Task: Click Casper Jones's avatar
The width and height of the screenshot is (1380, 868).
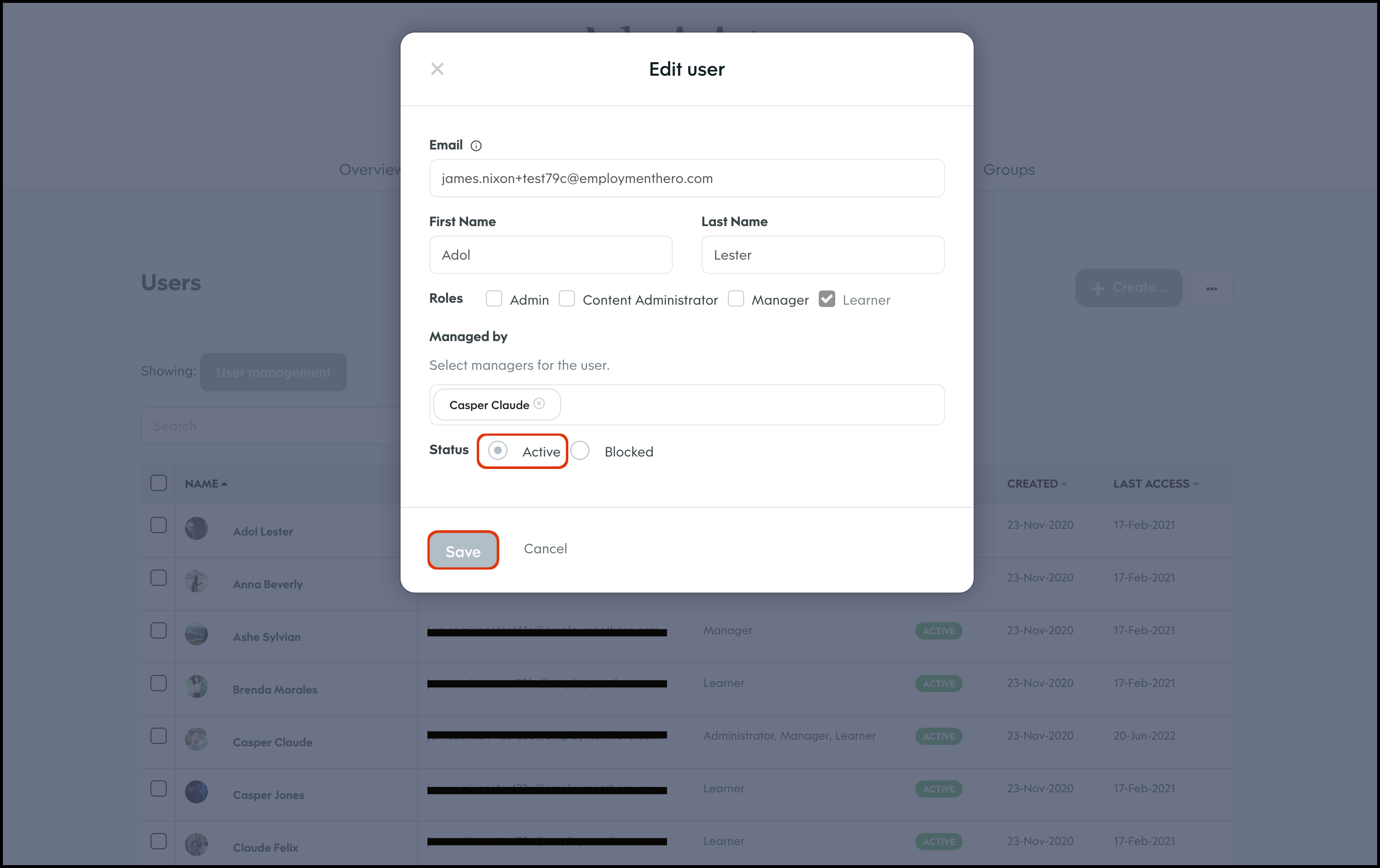Action: 196,792
